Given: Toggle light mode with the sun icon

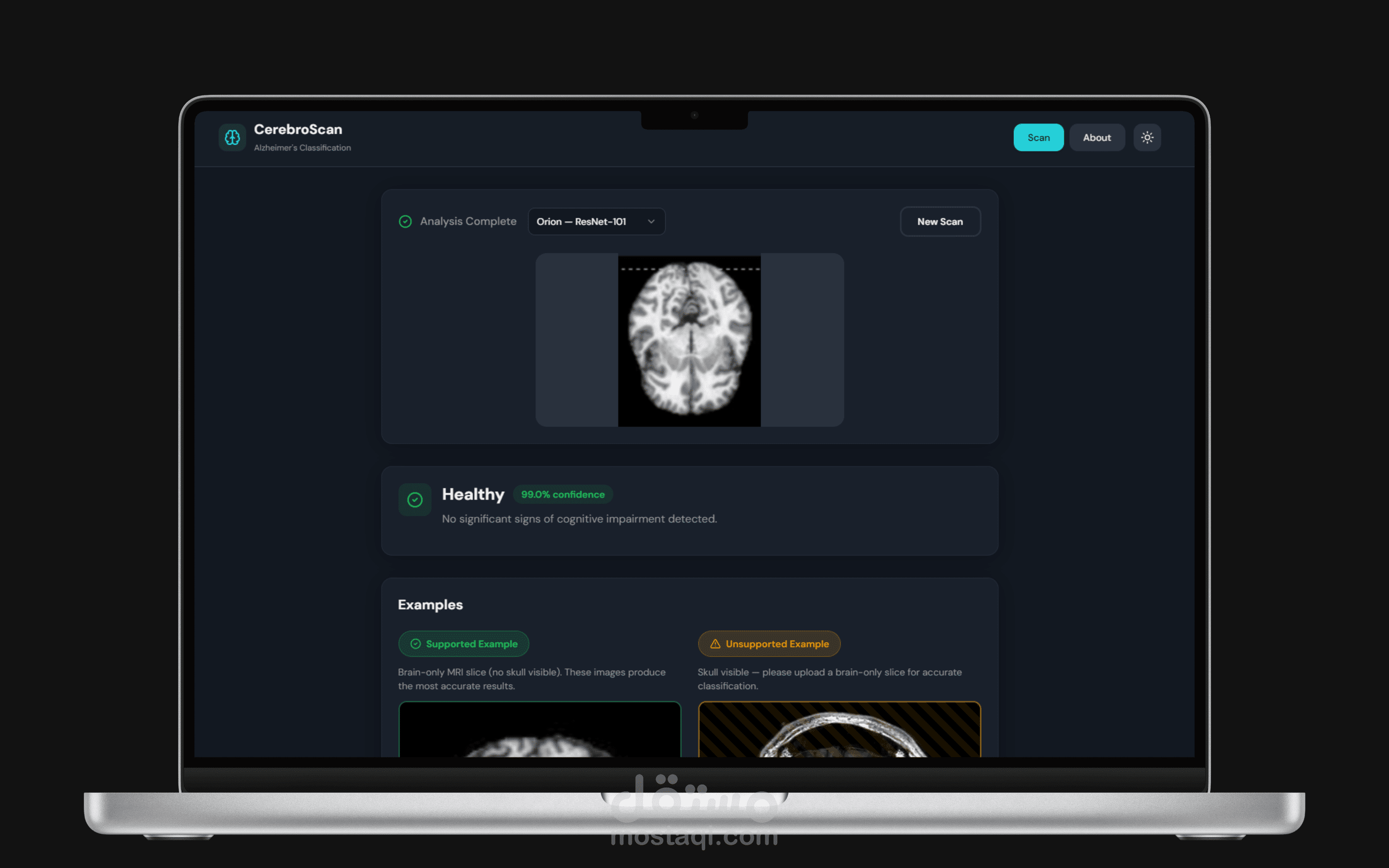Looking at the screenshot, I should 1147,138.
